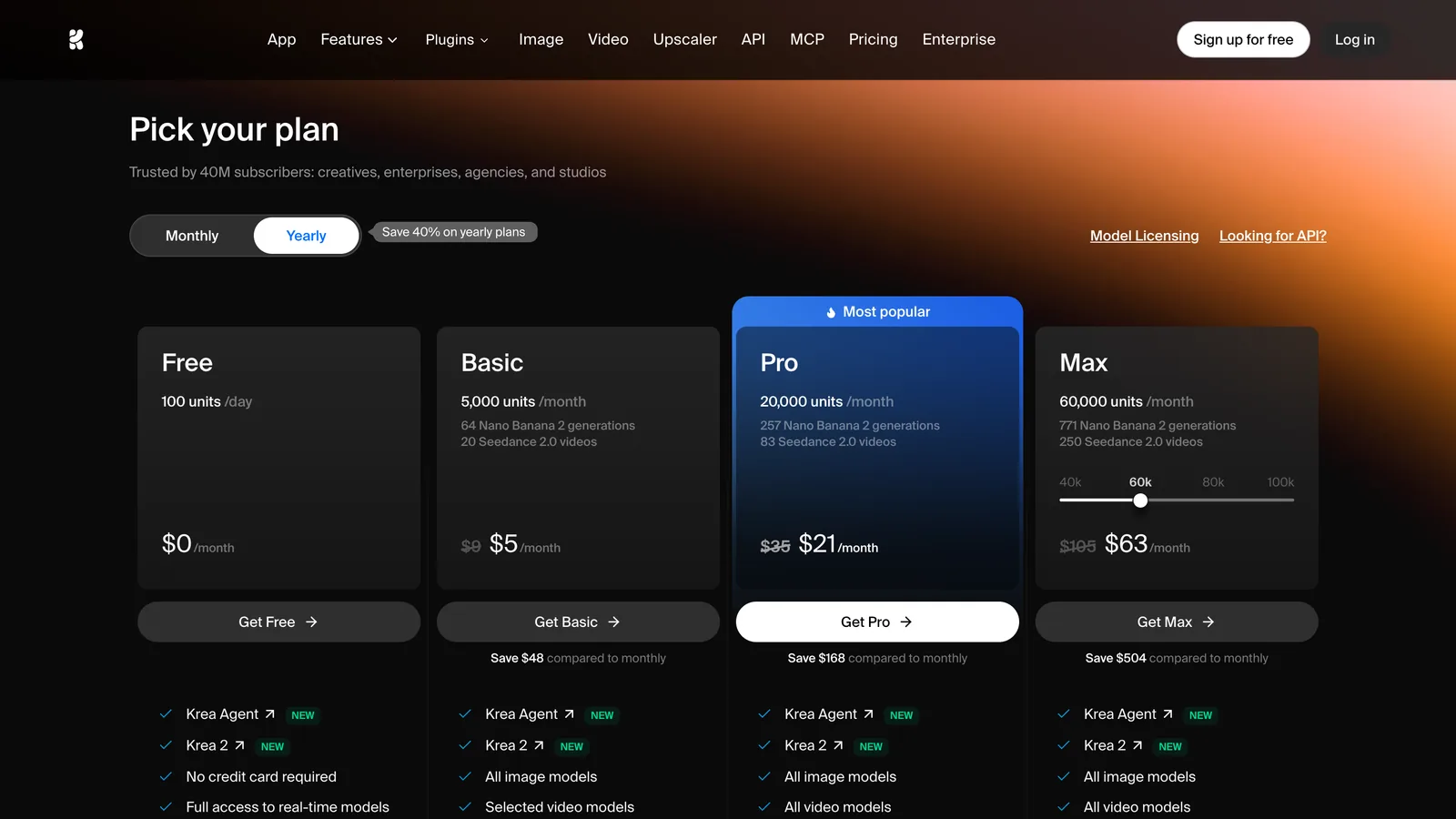
Task: Click the checkmark beside No credit card required
Action: click(166, 776)
